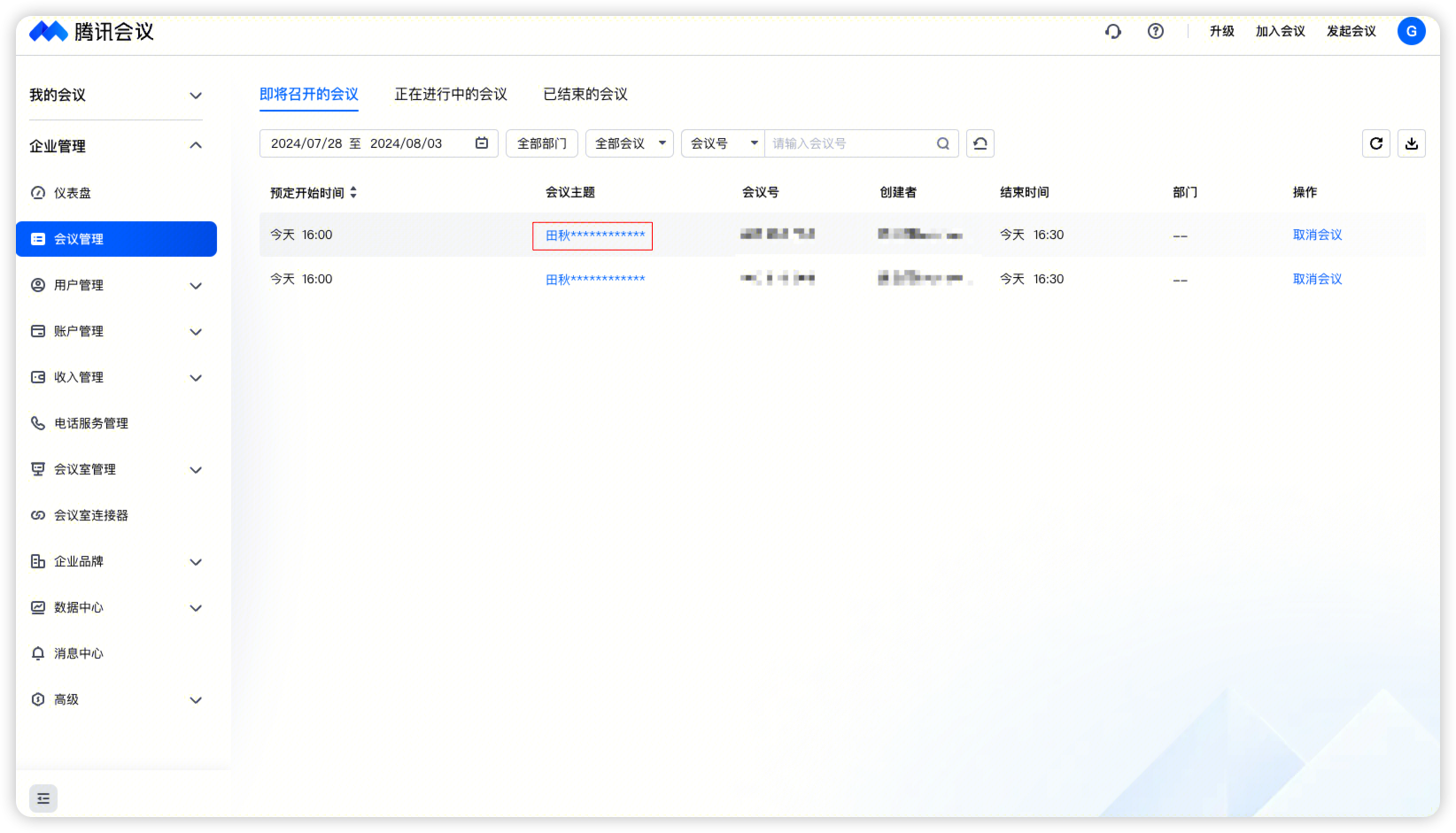
Task: Click the Tencent Meeting logo
Action: [91, 32]
